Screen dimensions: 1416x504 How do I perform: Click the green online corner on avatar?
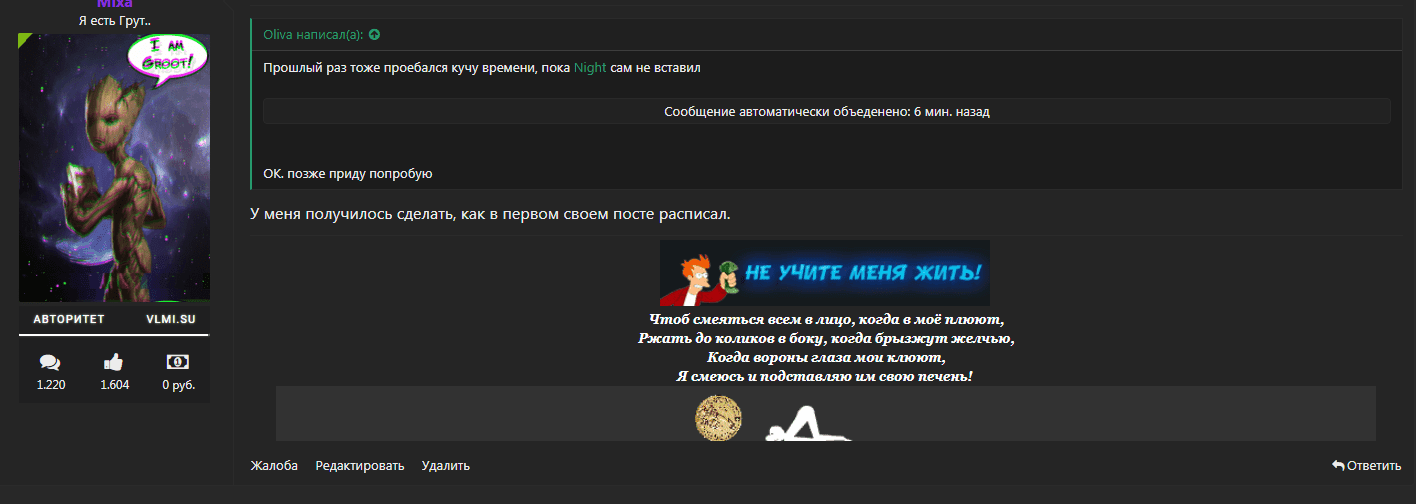click(25, 40)
